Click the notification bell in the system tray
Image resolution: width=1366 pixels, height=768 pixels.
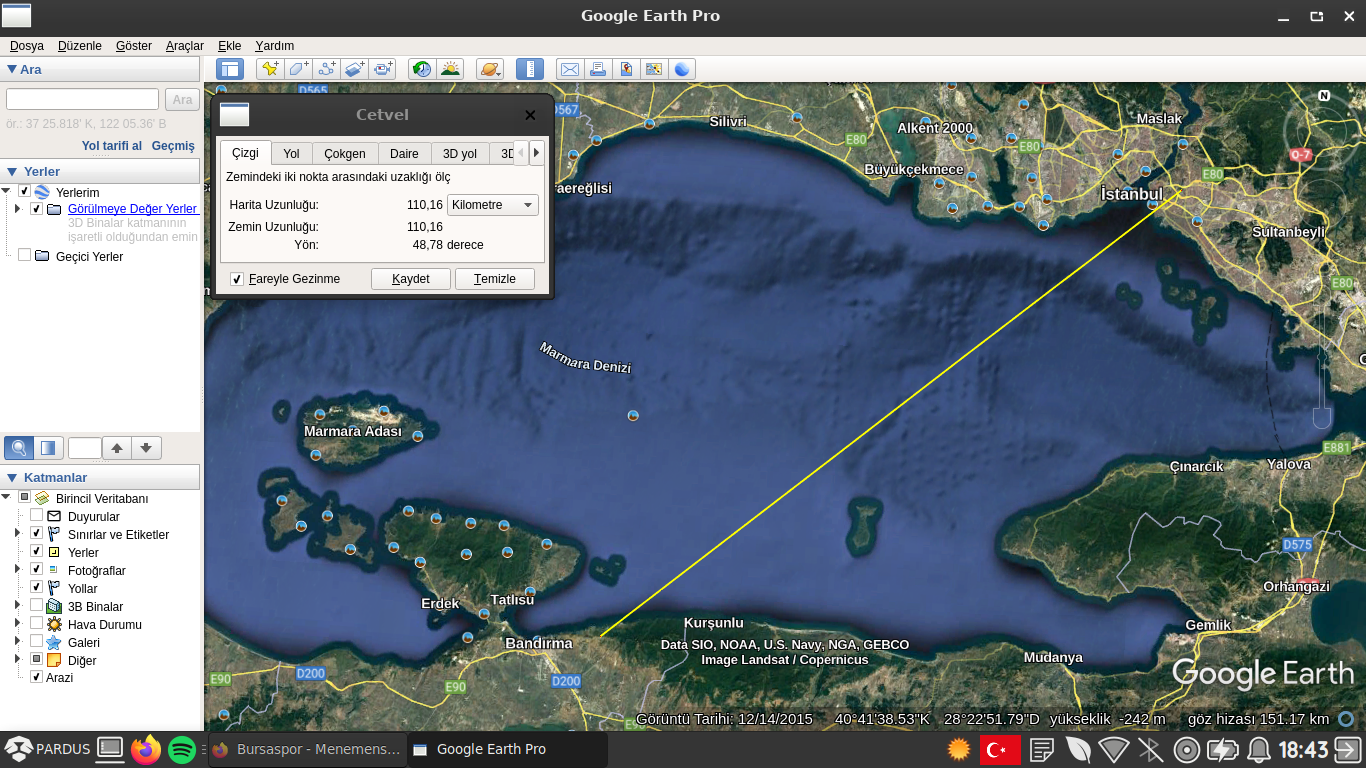tap(1259, 749)
